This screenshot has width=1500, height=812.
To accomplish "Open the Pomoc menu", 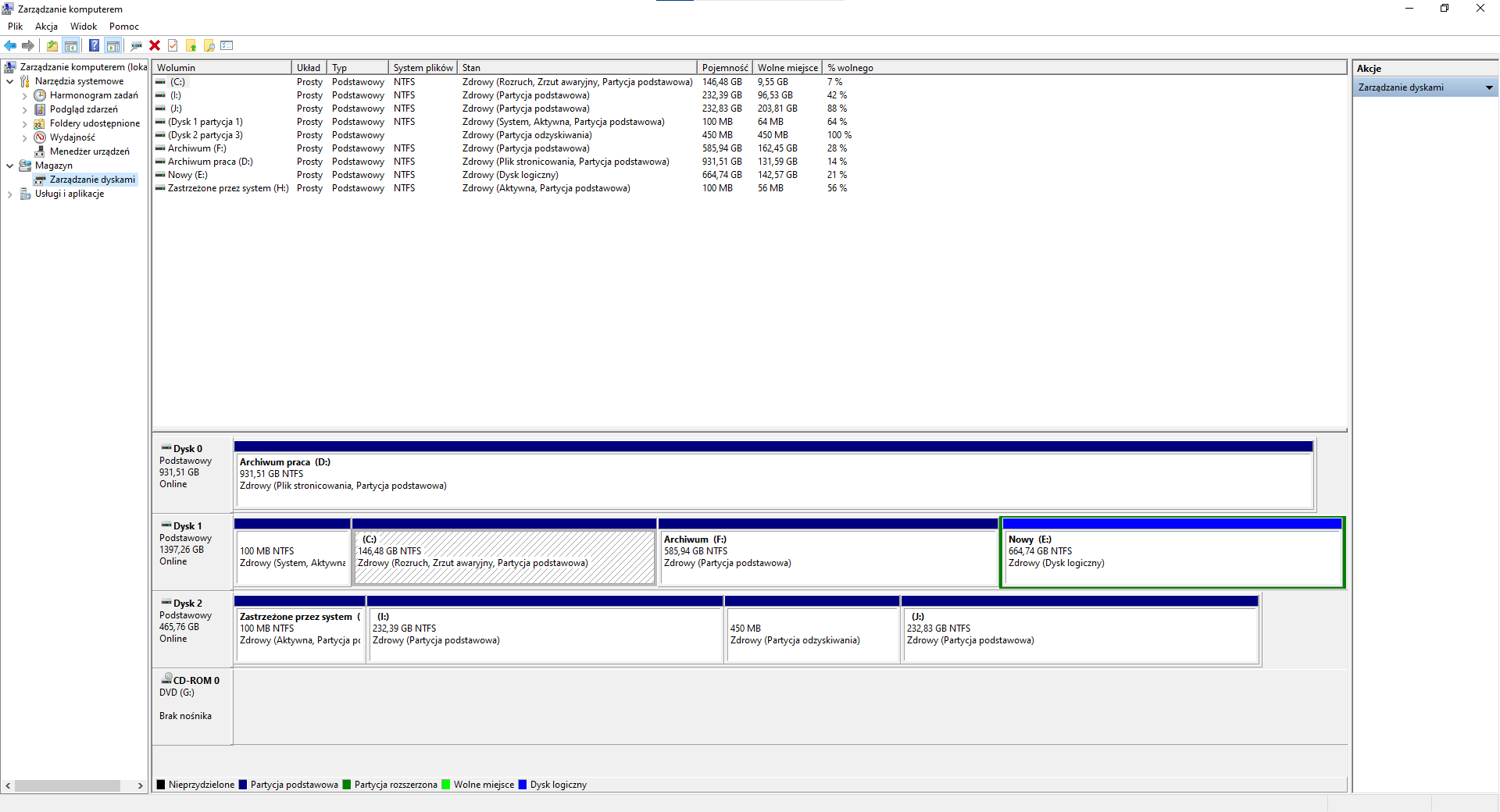I will [x=124, y=27].
